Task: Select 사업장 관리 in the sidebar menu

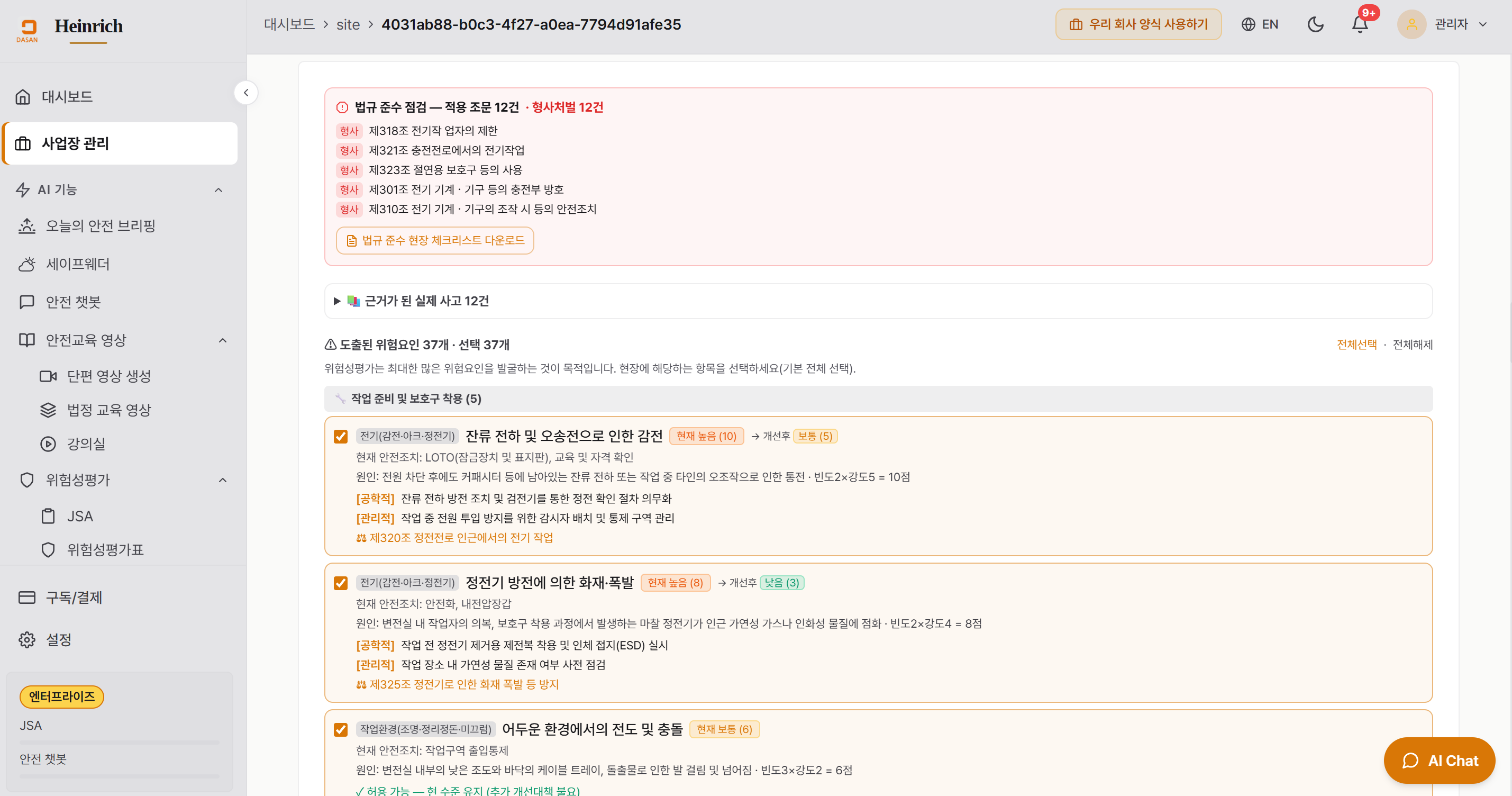Action: pyautogui.click(x=120, y=143)
